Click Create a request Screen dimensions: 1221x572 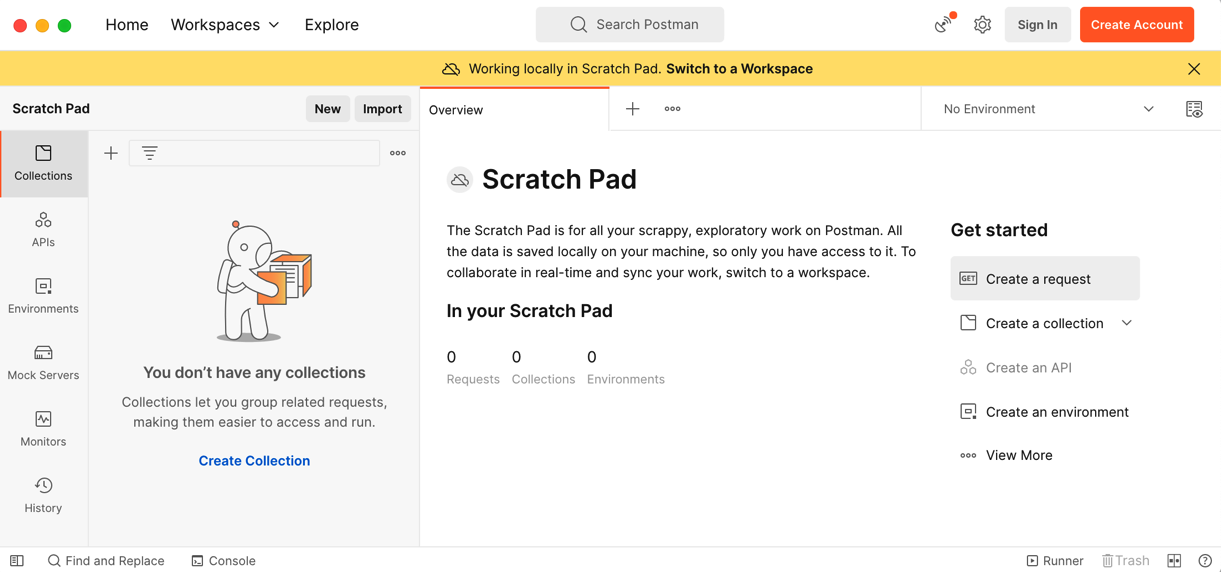pos(1045,279)
